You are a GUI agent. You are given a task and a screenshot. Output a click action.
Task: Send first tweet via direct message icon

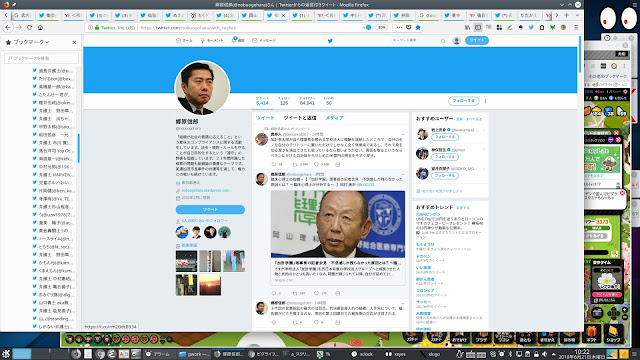338,164
